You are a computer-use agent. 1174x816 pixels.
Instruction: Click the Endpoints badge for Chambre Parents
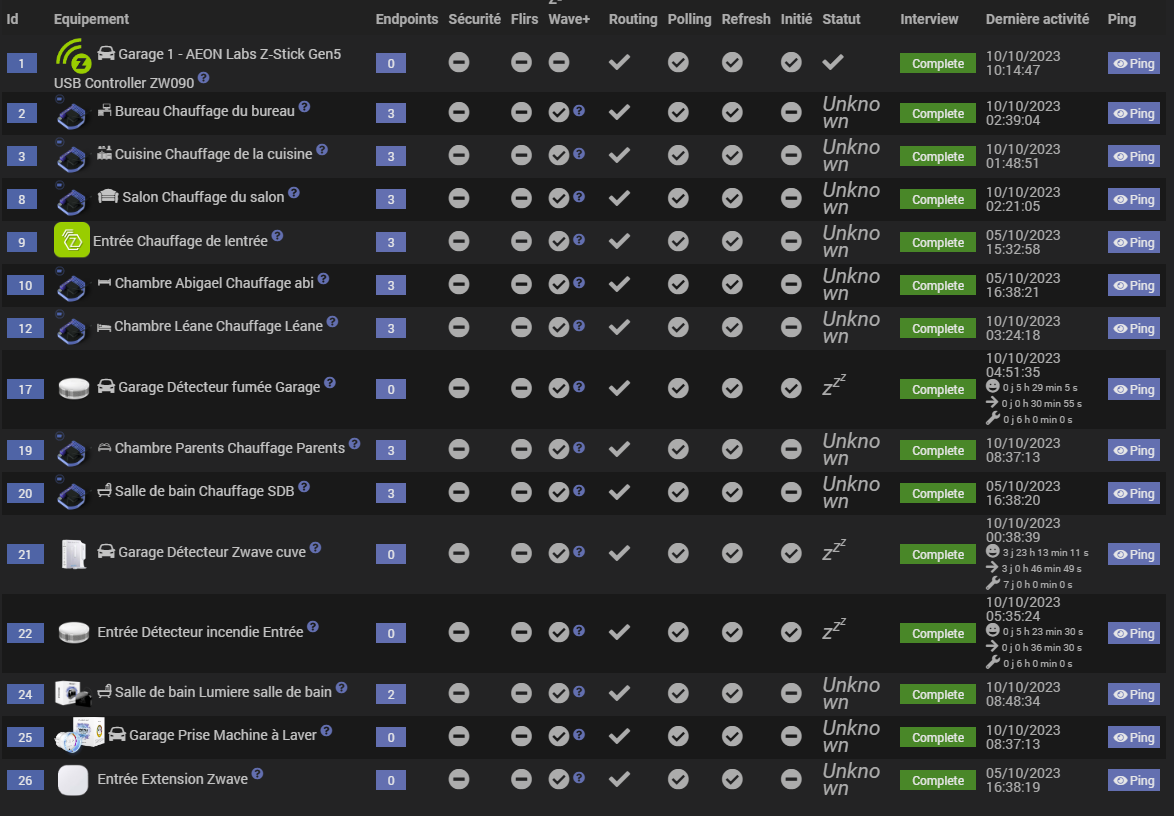tap(391, 451)
